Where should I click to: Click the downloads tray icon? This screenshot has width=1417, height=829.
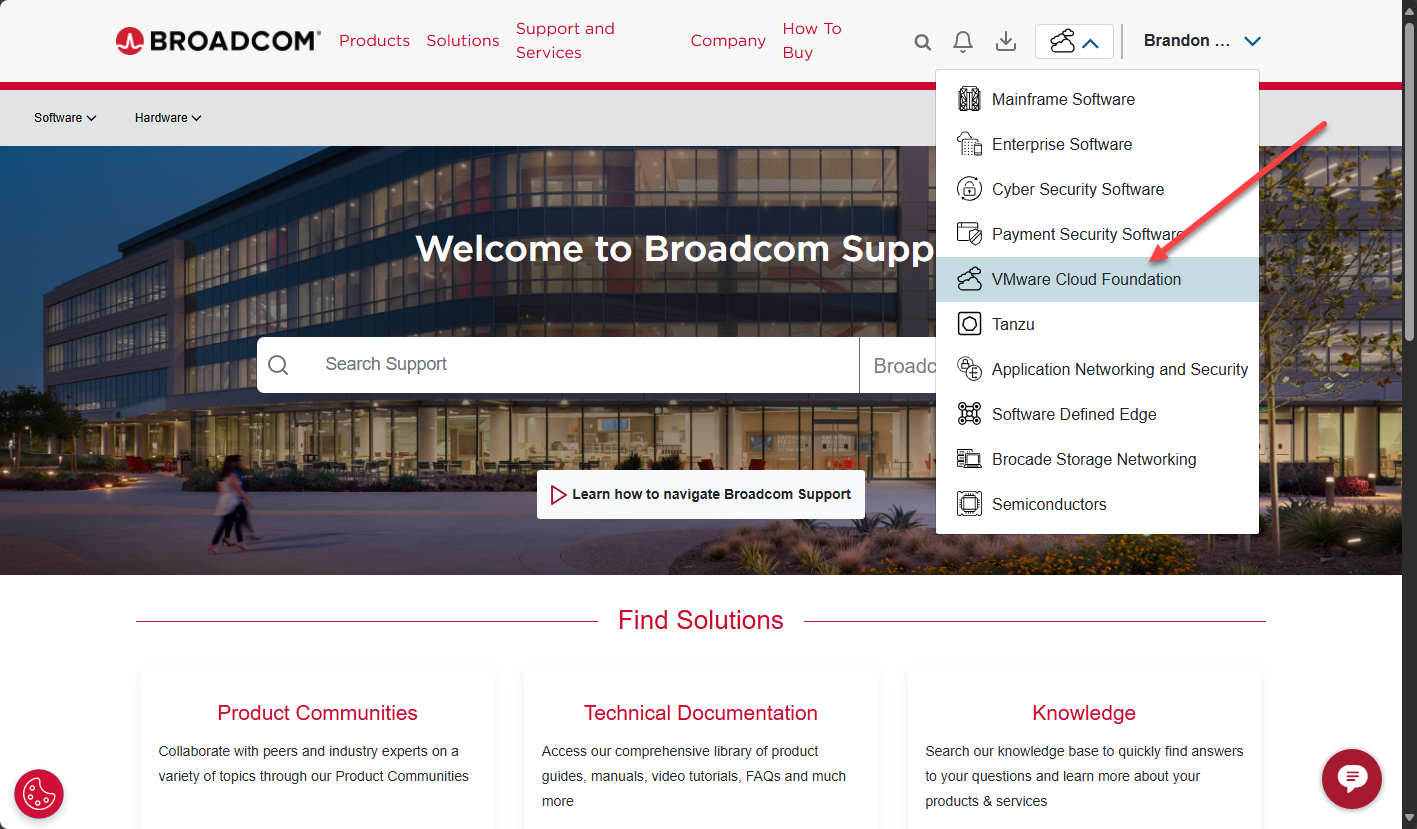1006,41
